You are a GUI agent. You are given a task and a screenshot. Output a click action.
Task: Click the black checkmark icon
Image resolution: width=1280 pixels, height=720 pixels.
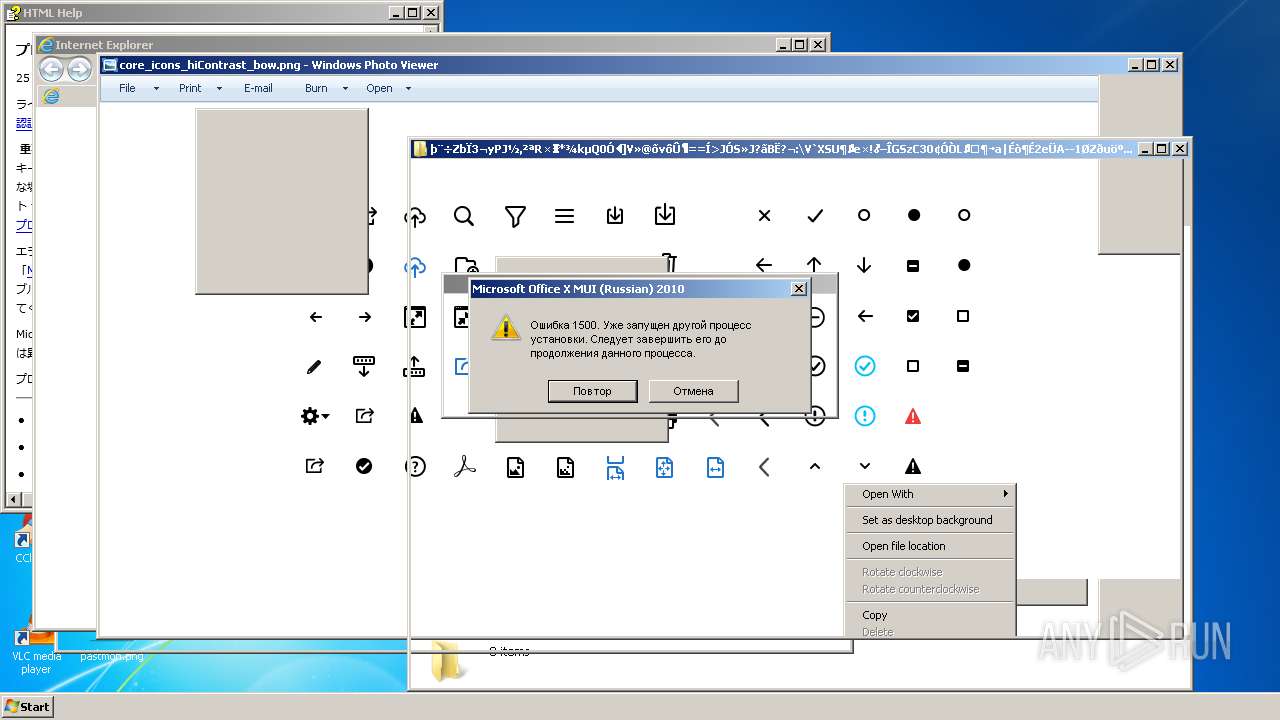click(x=814, y=215)
